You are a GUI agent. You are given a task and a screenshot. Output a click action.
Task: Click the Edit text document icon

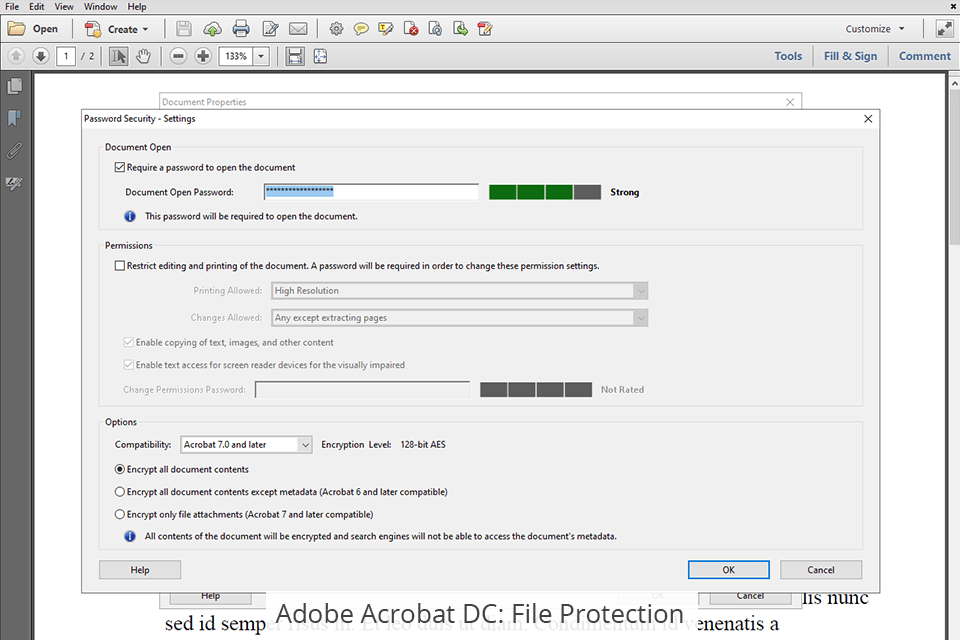[x=270, y=29]
